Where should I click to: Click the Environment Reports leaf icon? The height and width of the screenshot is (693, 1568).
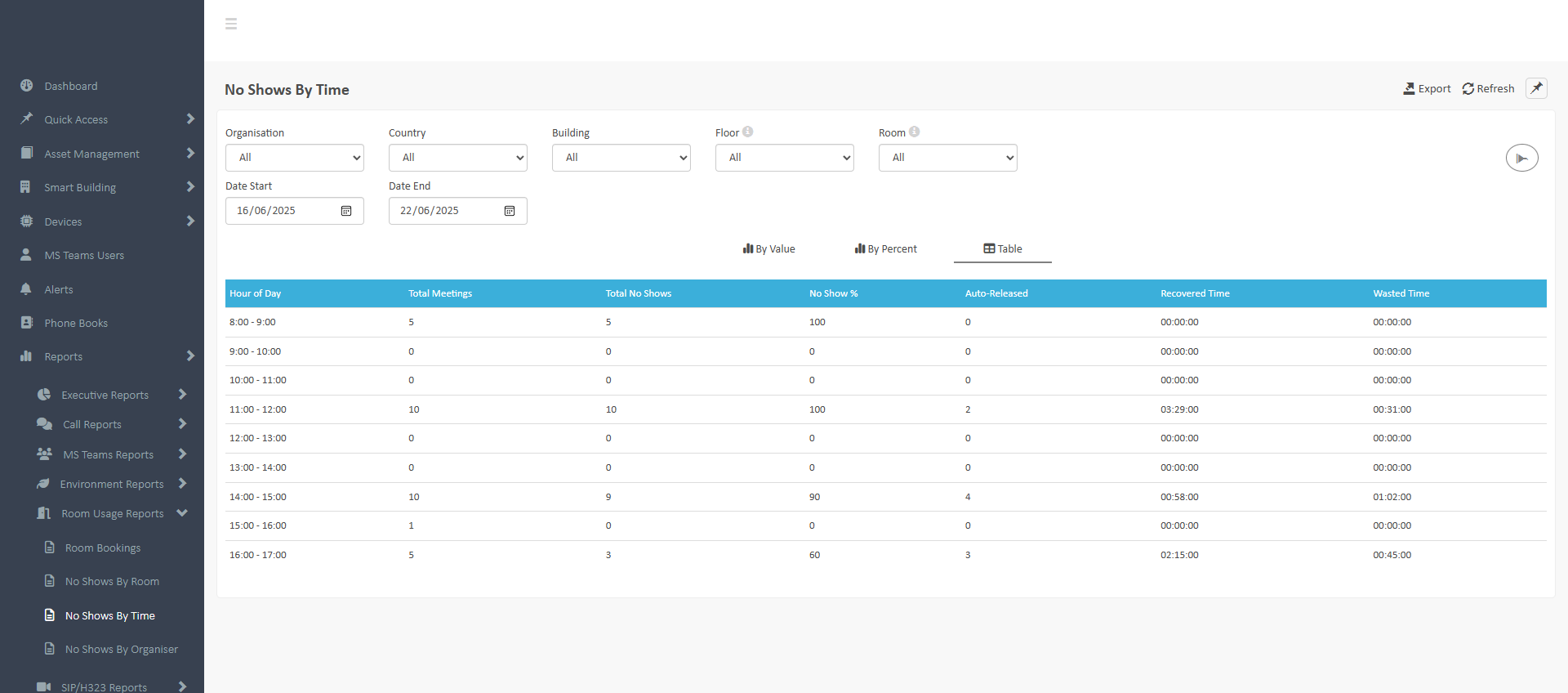(x=43, y=484)
